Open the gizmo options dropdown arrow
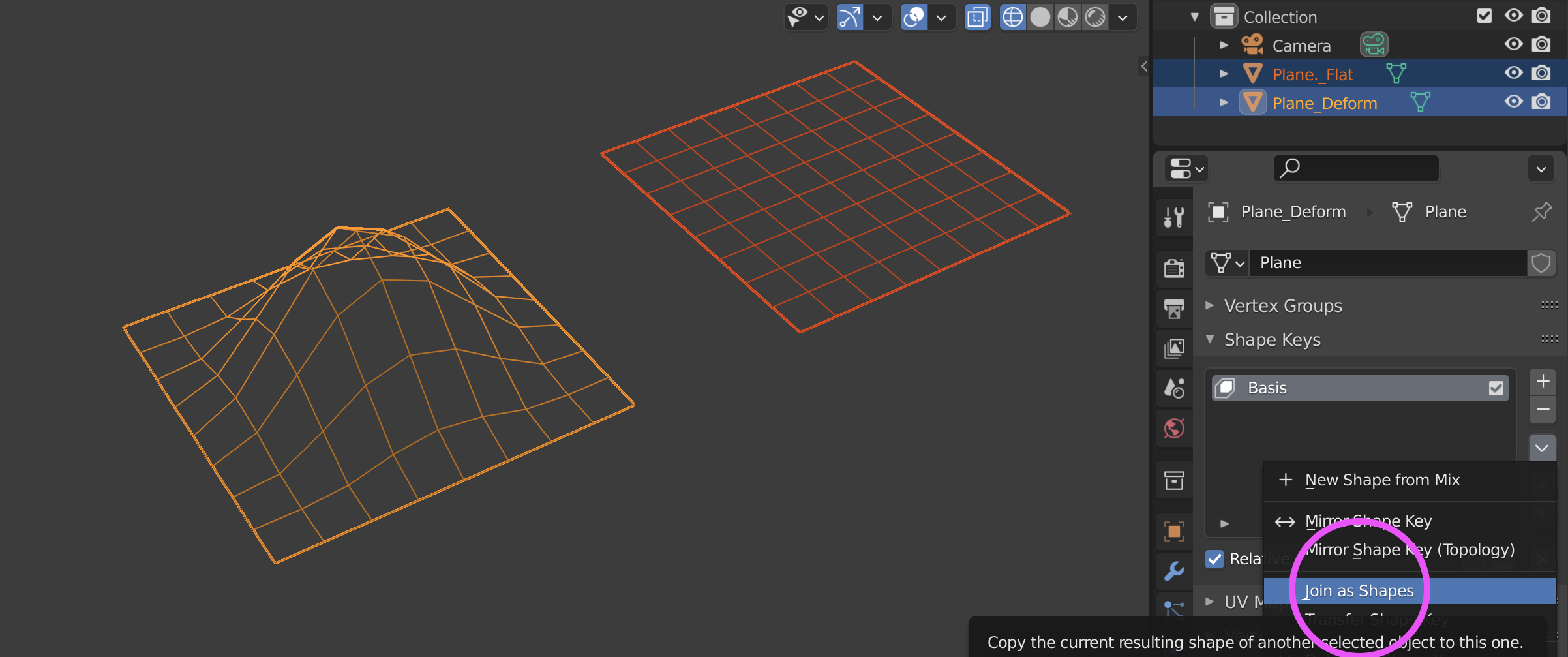This screenshot has width=1568, height=657. [877, 18]
